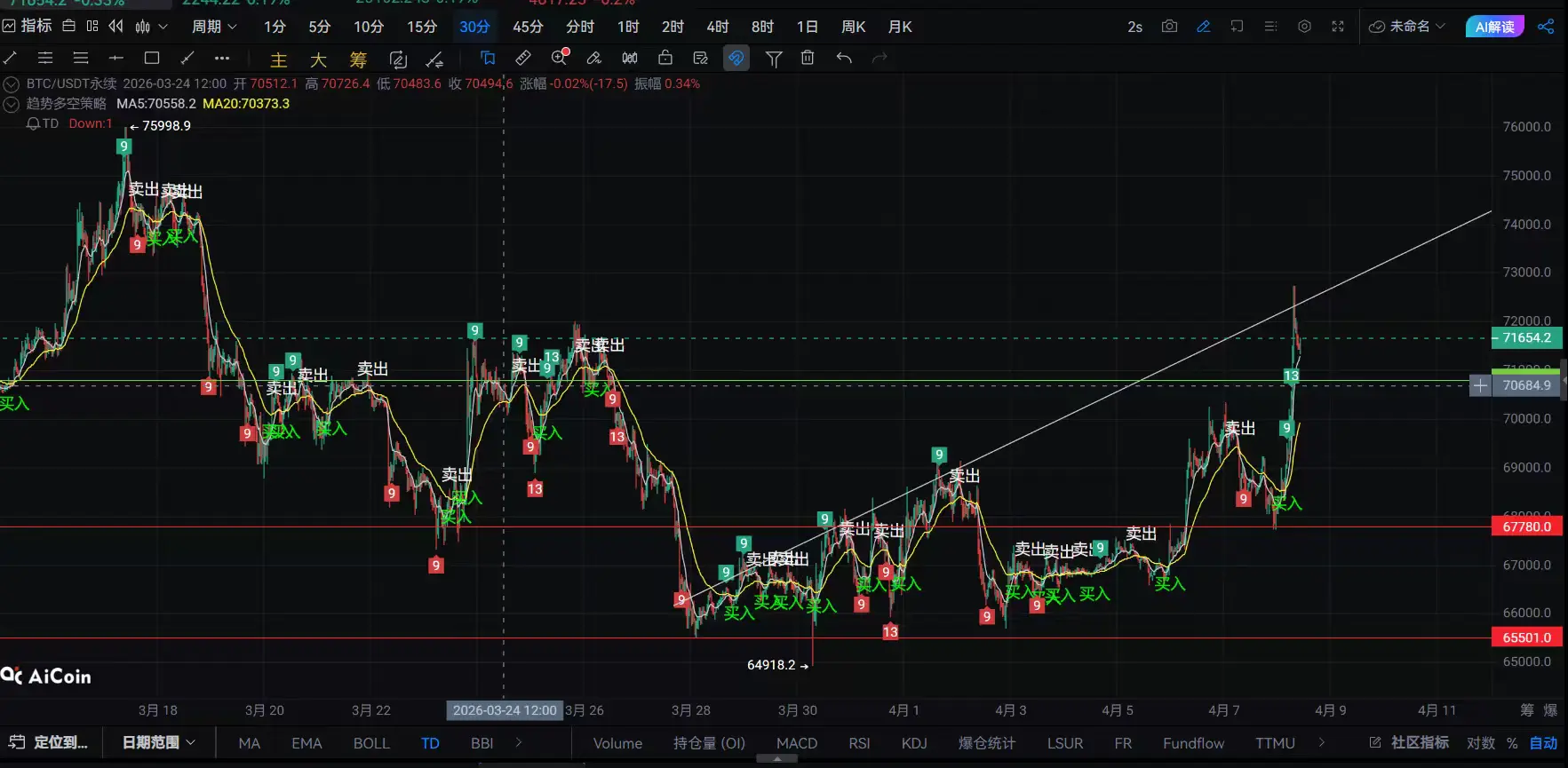Screen dimensions: 1568x768
Task: Click the TD alert bell icon
Action: (33, 124)
